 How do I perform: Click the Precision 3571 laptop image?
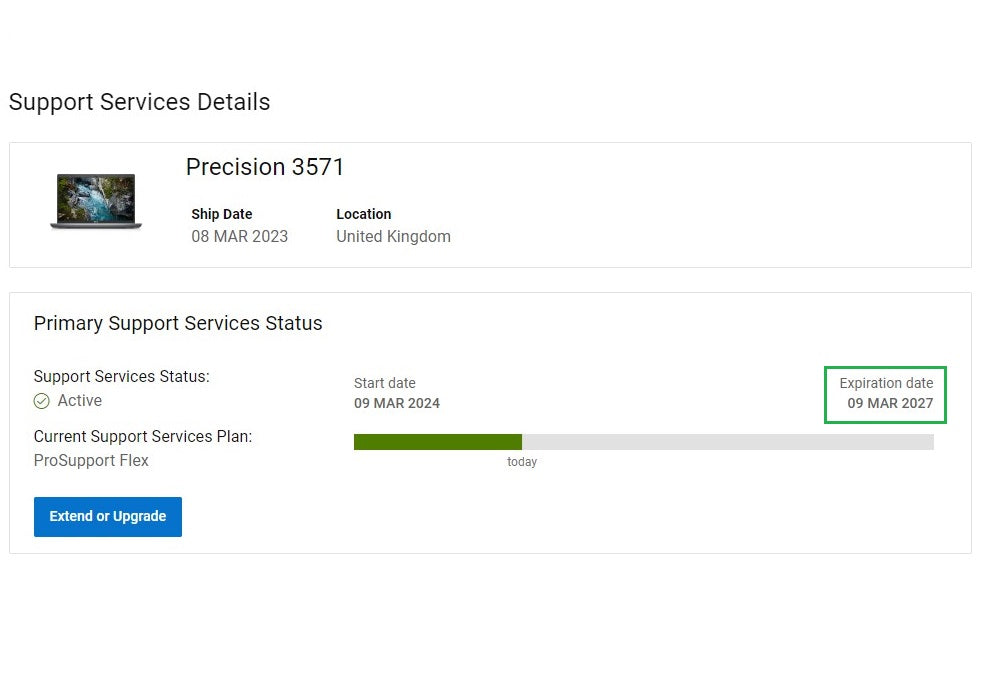(x=96, y=201)
